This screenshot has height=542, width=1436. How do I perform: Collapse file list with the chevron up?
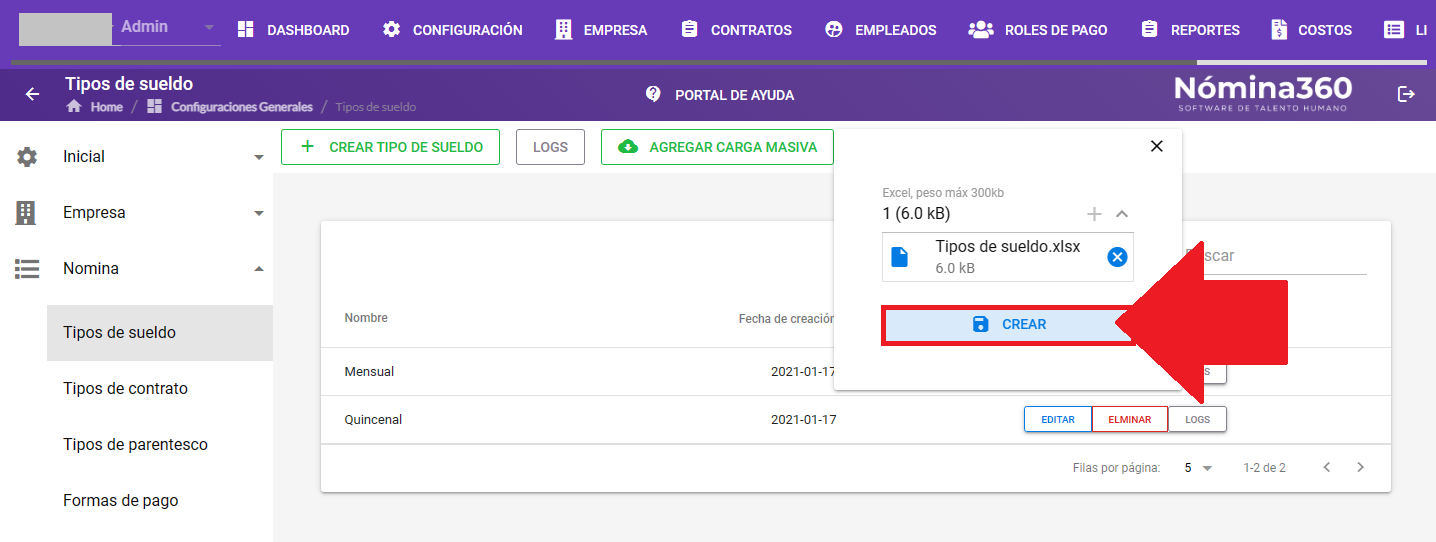pyautogui.click(x=1122, y=214)
